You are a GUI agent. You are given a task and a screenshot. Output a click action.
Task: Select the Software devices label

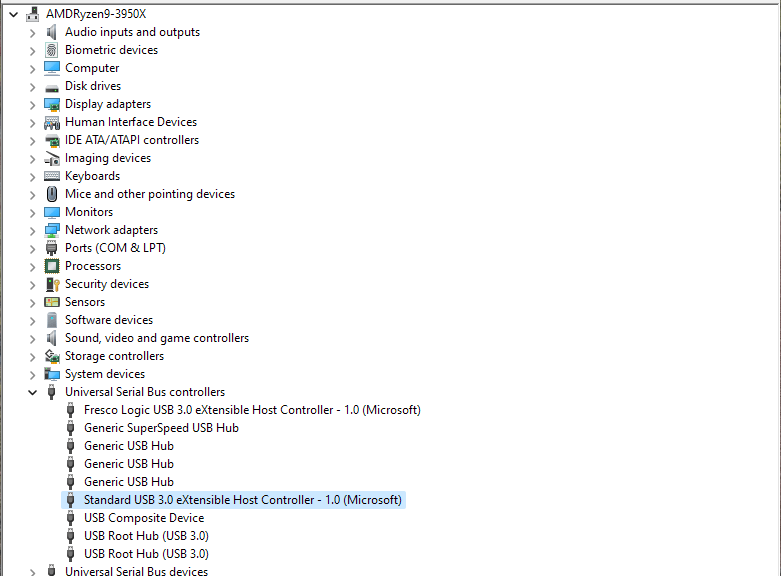(x=109, y=320)
